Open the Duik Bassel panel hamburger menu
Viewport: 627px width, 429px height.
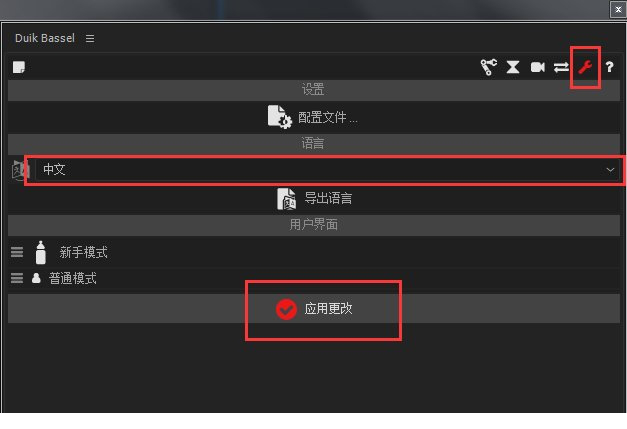[x=90, y=38]
